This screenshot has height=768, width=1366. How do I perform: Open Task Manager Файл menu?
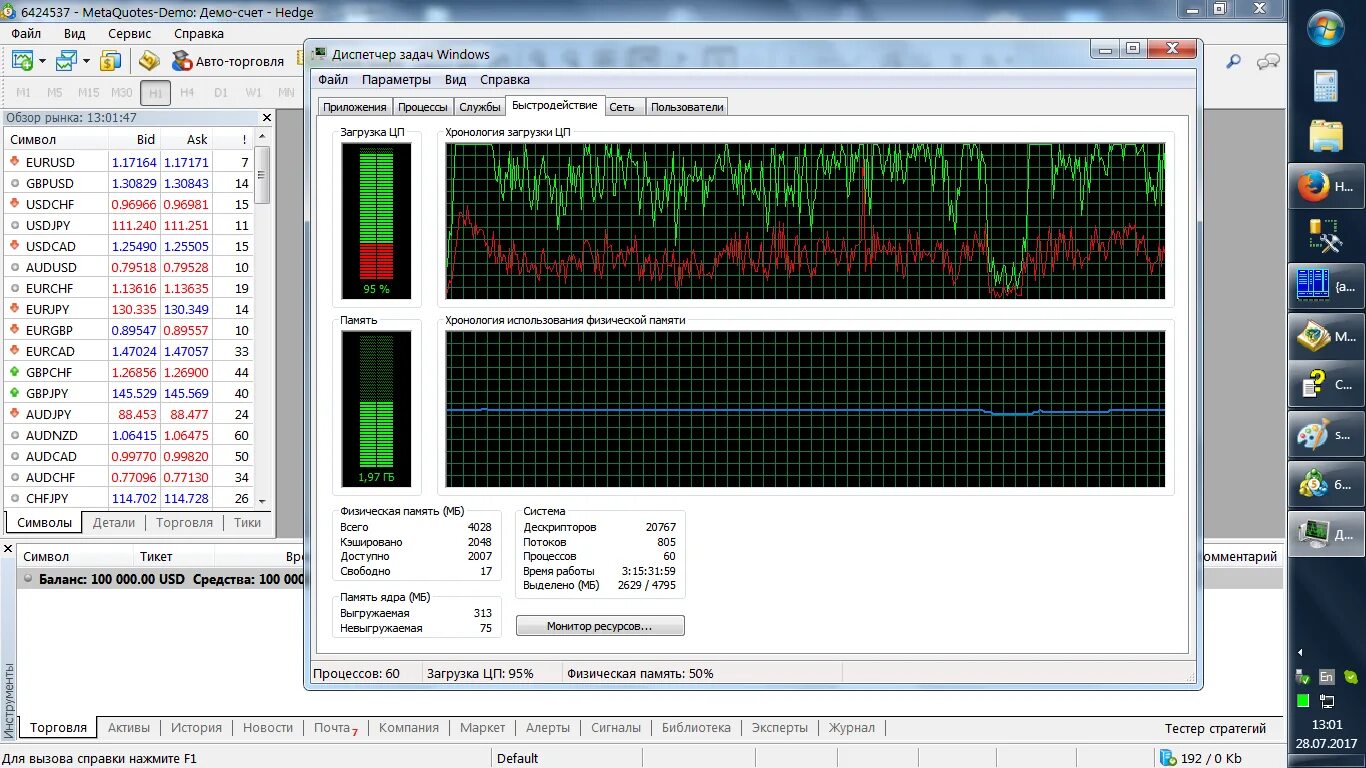[334, 80]
